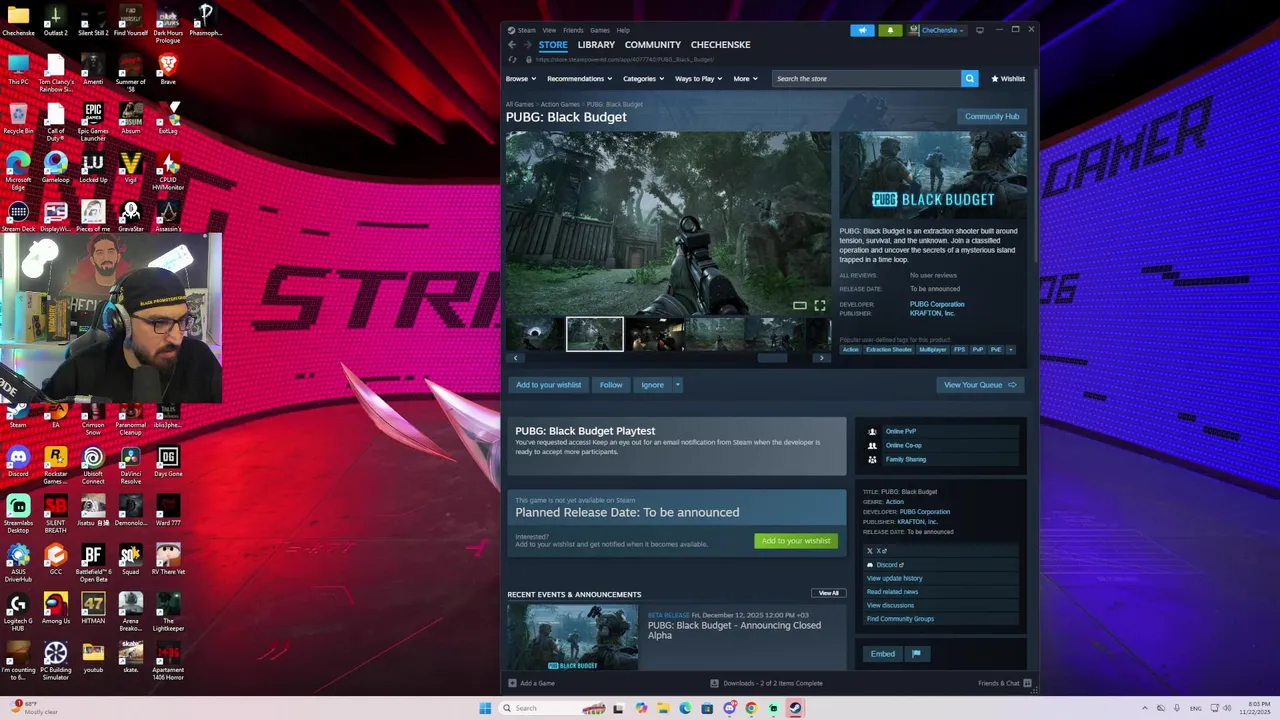Switch to the LIBRARY tab

596,45
